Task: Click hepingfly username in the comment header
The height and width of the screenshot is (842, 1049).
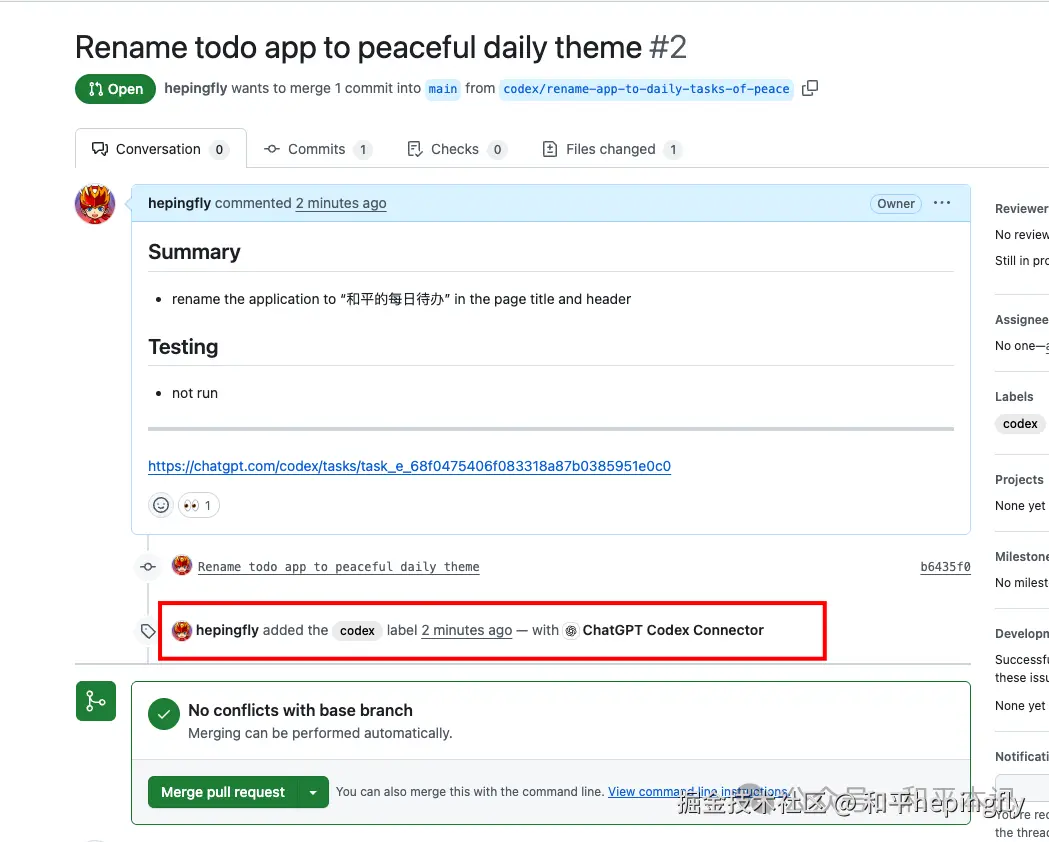Action: (179, 203)
